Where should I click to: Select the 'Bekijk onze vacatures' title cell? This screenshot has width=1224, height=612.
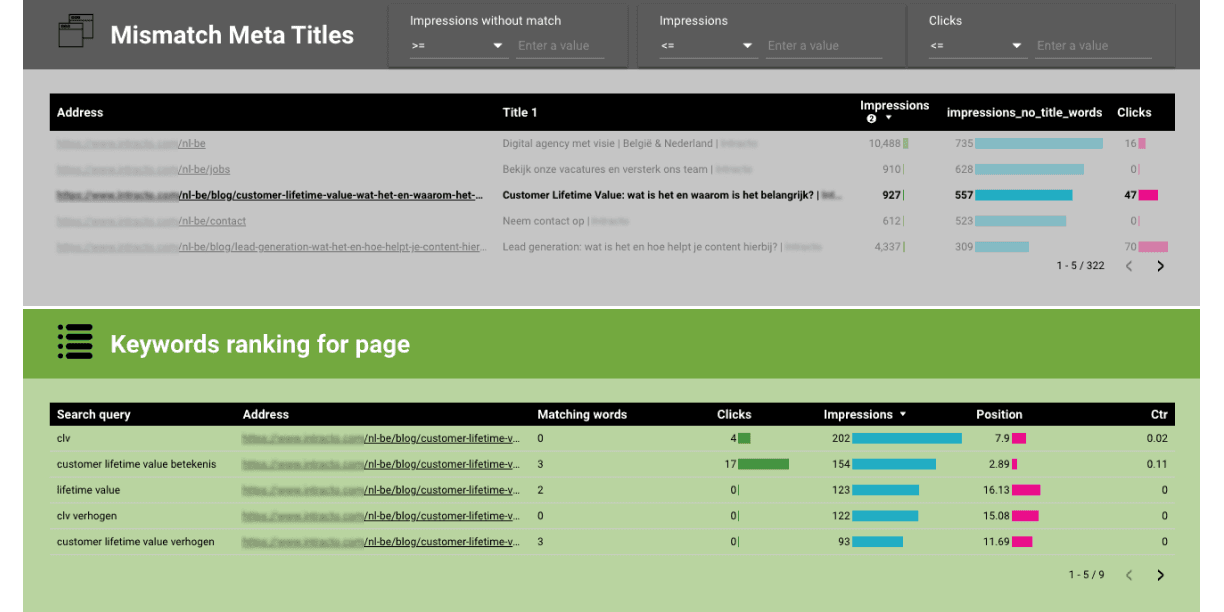(x=627, y=170)
